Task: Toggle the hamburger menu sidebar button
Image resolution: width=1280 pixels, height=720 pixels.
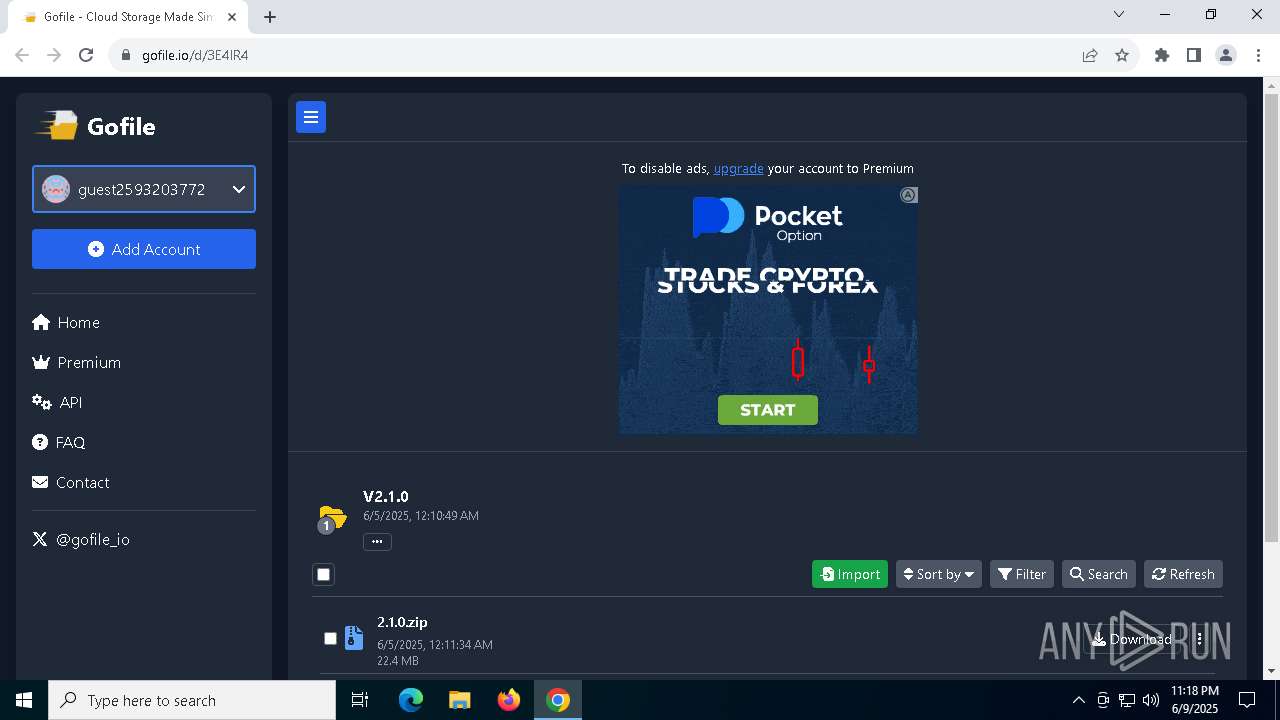Action: 311,117
